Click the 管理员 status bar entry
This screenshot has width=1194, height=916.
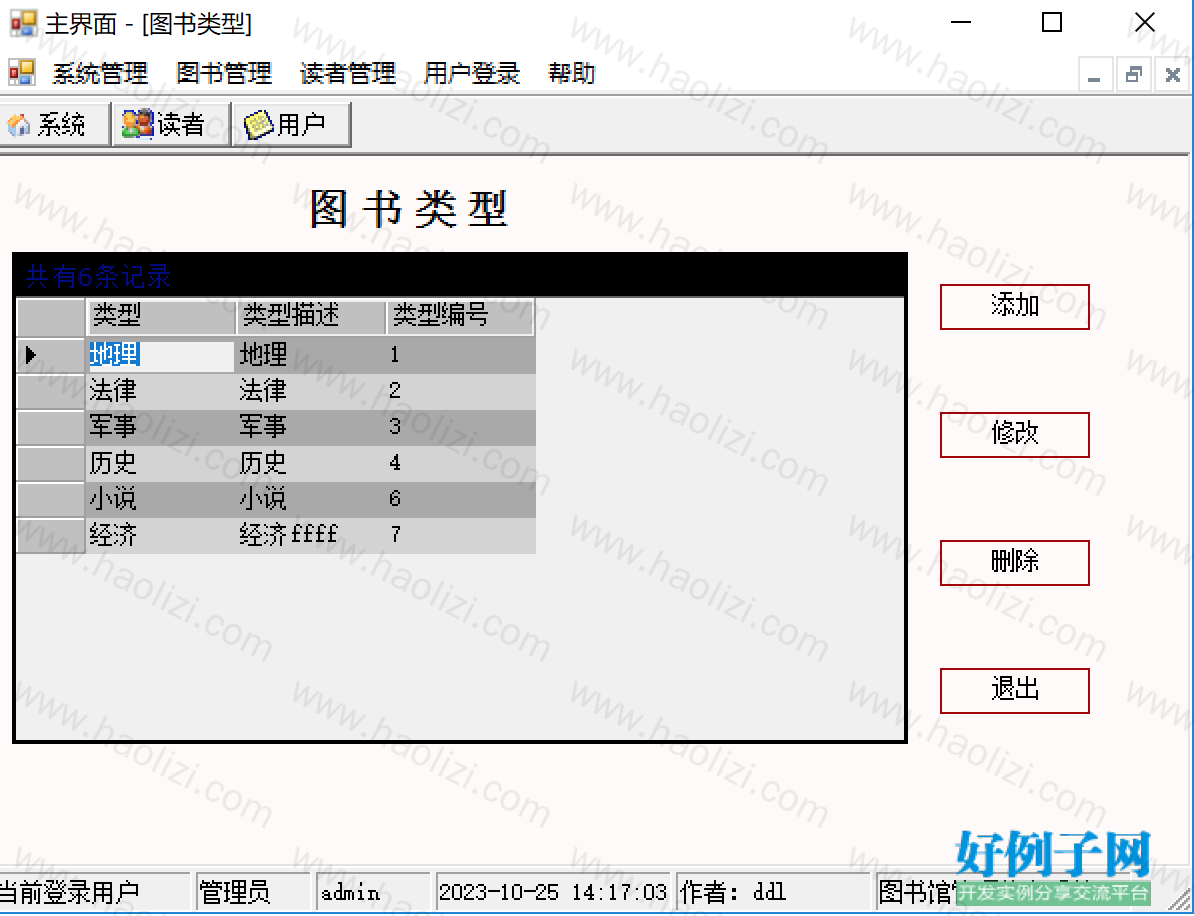click(254, 892)
